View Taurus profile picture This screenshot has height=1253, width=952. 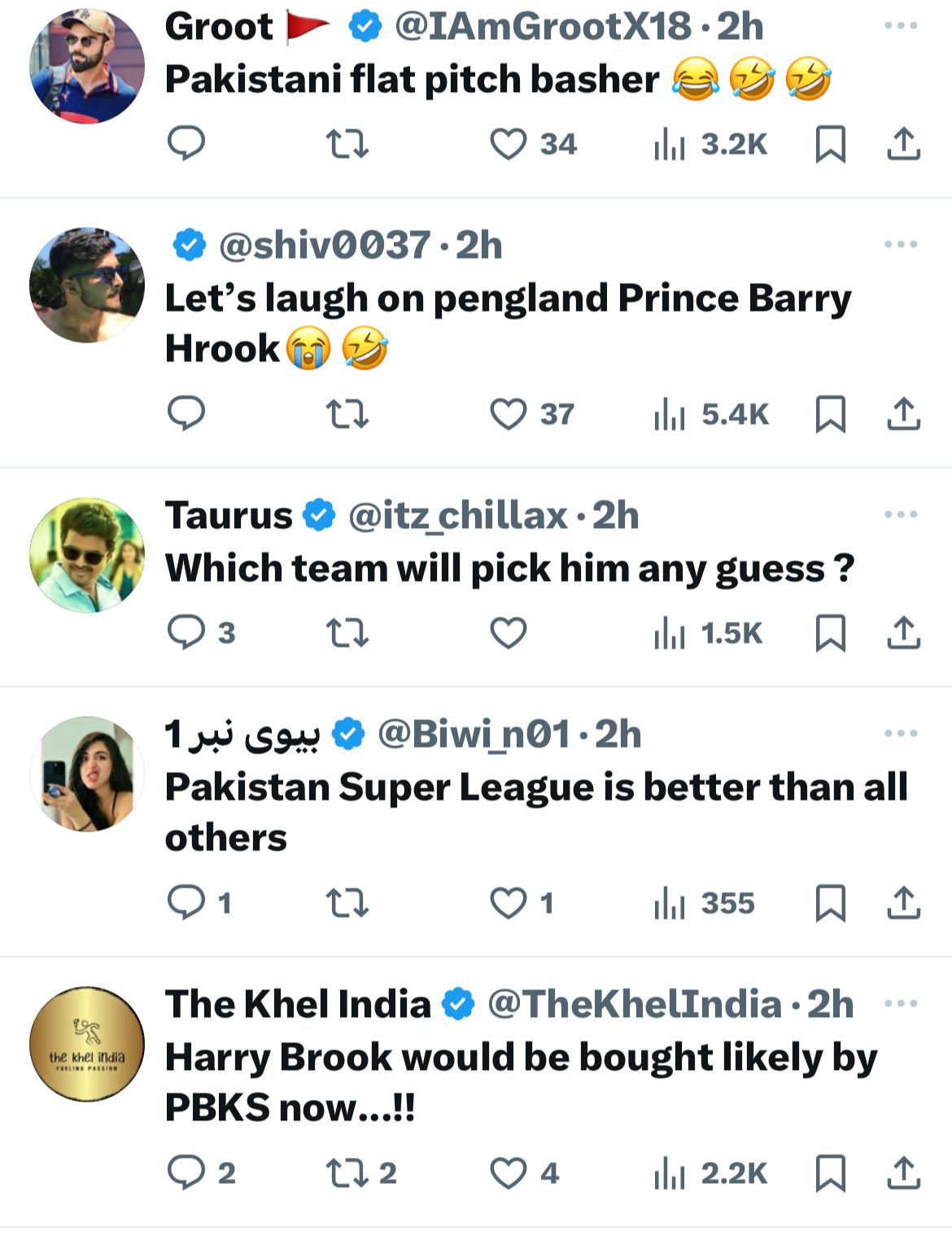(87, 555)
